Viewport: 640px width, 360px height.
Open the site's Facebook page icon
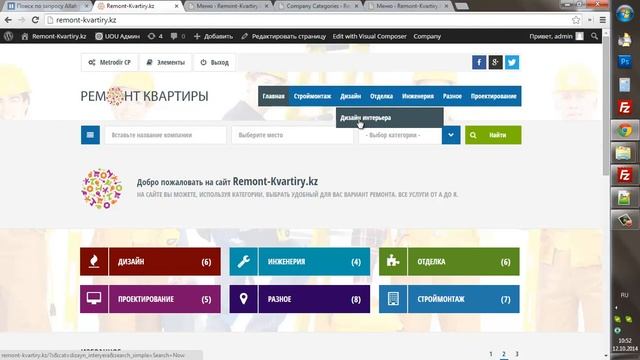coord(479,62)
